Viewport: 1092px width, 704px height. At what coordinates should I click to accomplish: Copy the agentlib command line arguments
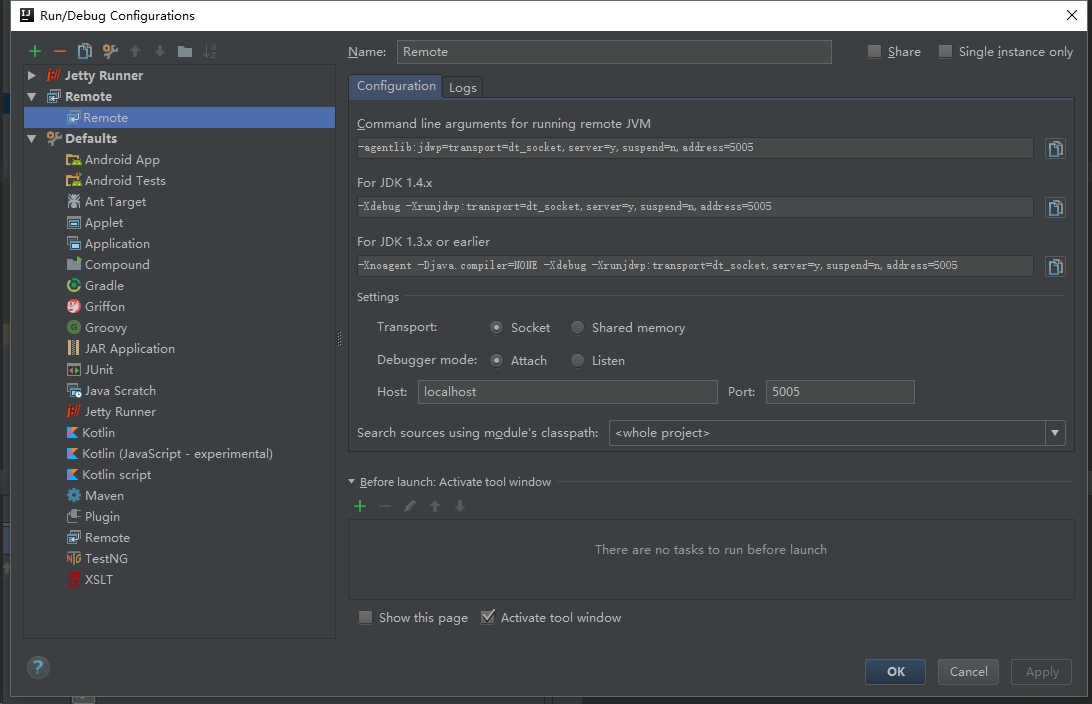[1055, 149]
